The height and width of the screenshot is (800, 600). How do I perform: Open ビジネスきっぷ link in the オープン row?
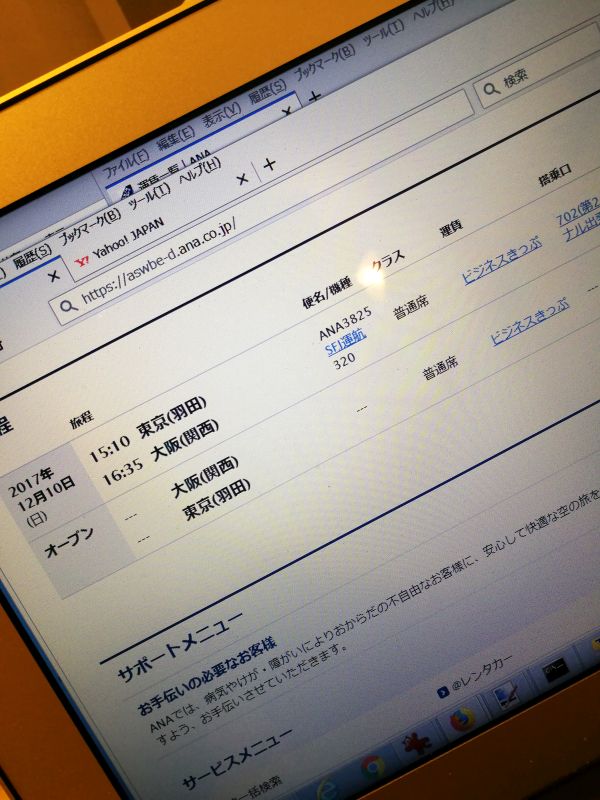coord(530,321)
